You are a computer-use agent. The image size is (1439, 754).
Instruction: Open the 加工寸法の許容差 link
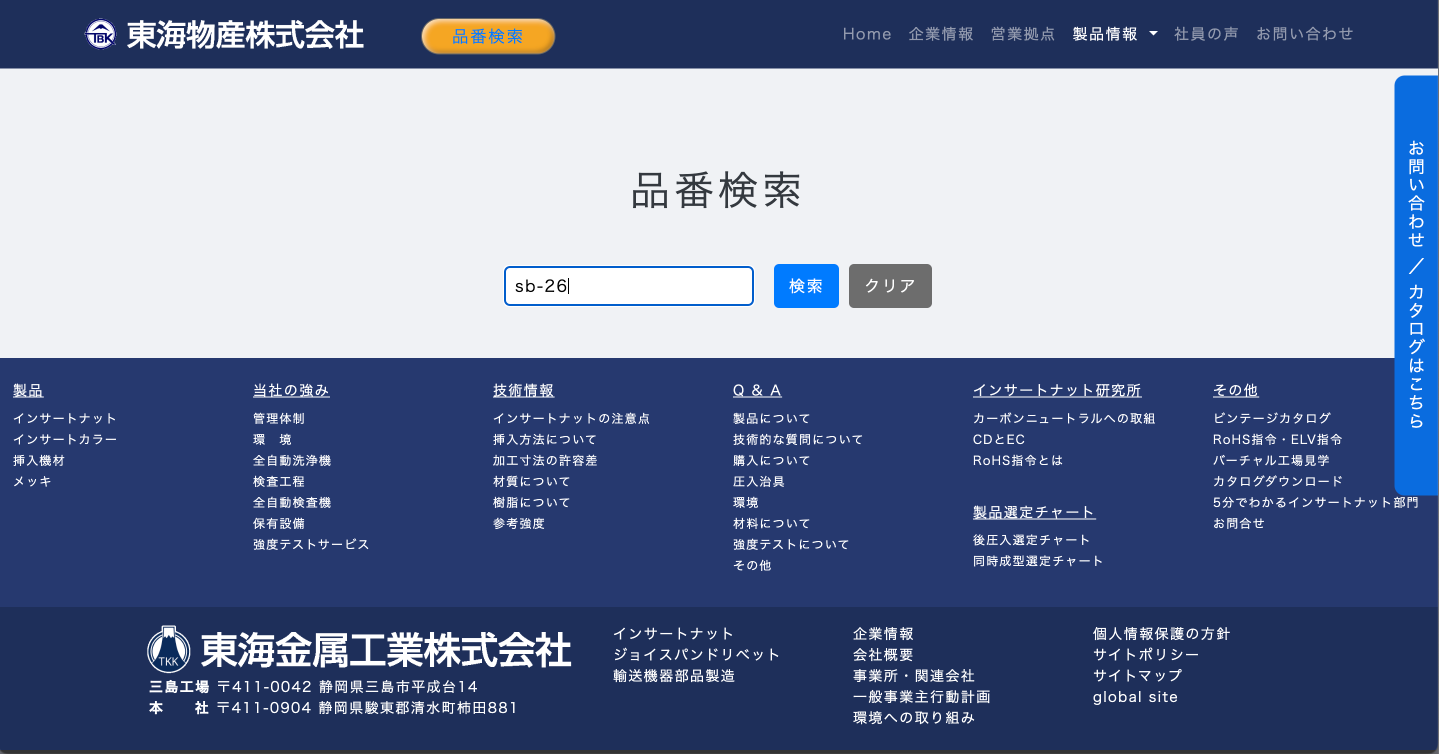(x=545, y=461)
